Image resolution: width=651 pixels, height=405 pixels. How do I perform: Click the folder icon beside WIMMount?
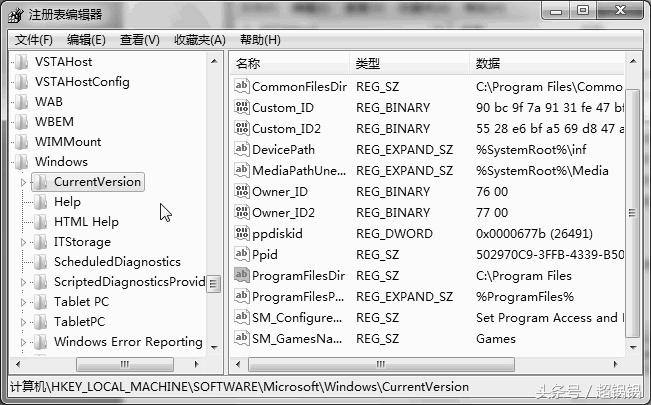coord(21,142)
